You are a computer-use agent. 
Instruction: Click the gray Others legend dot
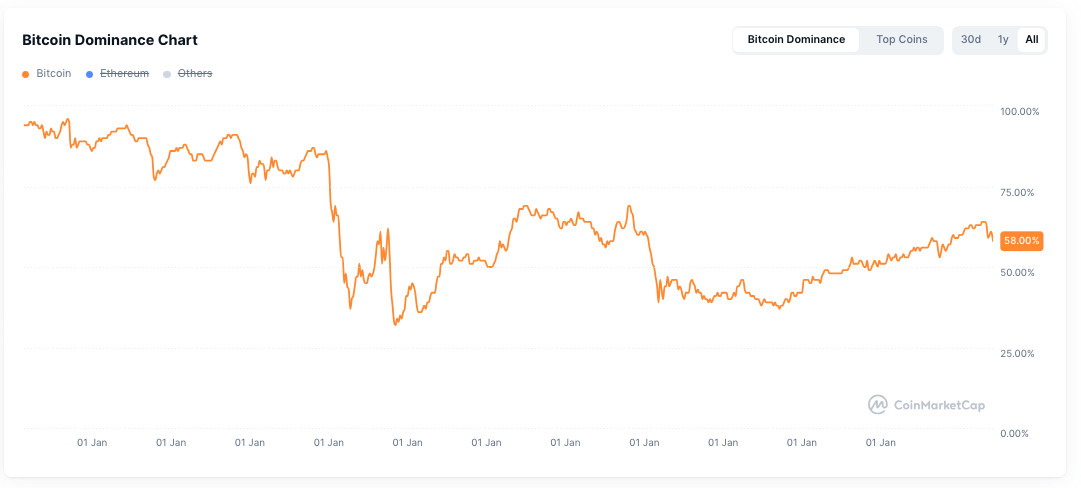(x=167, y=74)
